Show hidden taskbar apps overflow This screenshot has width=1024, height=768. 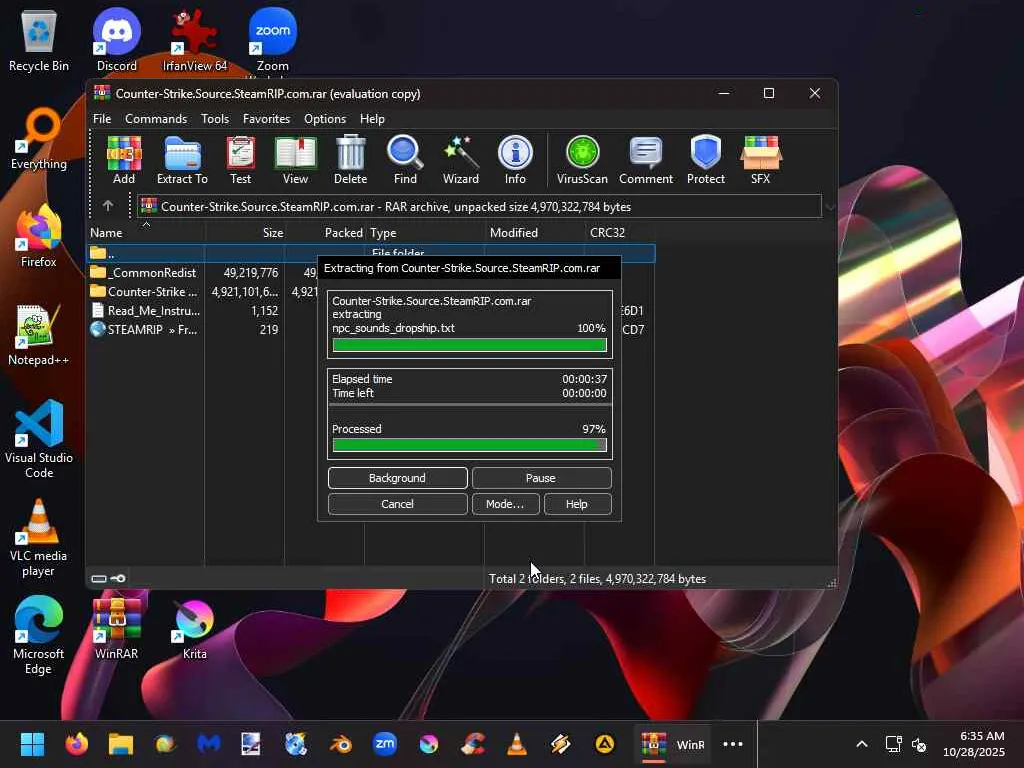tap(733, 744)
